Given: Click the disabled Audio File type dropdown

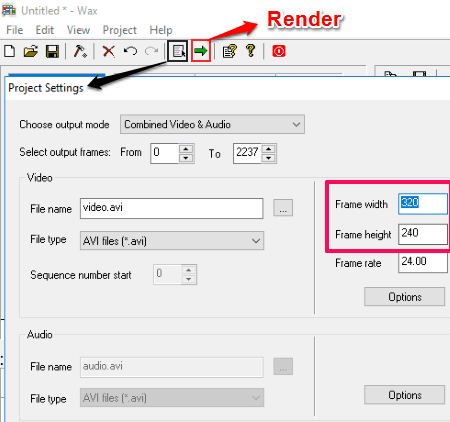Looking at the screenshot, I should 172,398.
